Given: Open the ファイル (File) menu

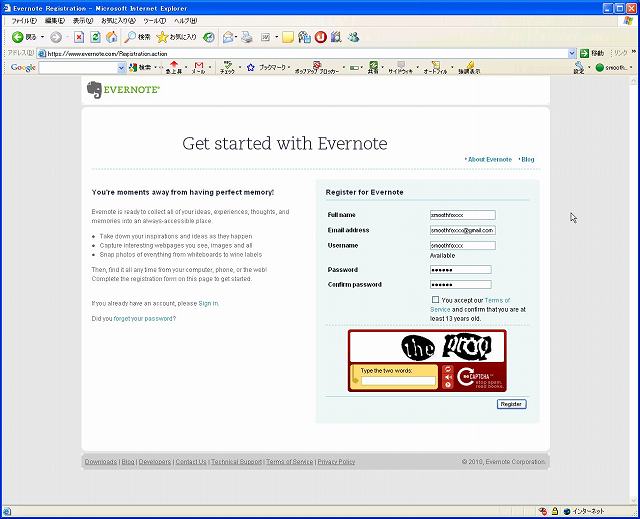Looking at the screenshot, I should (24, 21).
